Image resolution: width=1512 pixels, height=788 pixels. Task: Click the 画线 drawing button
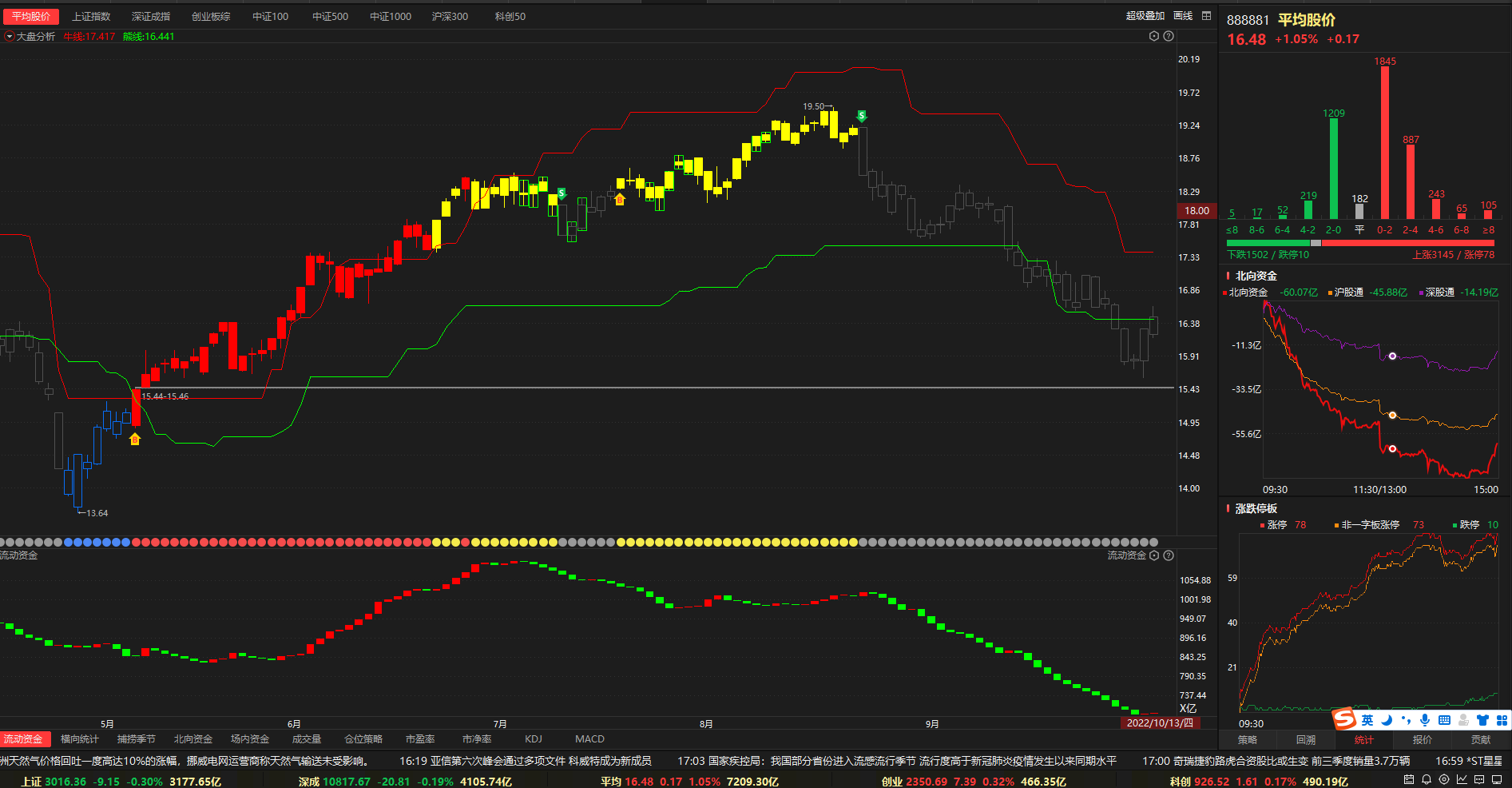pos(1183,16)
